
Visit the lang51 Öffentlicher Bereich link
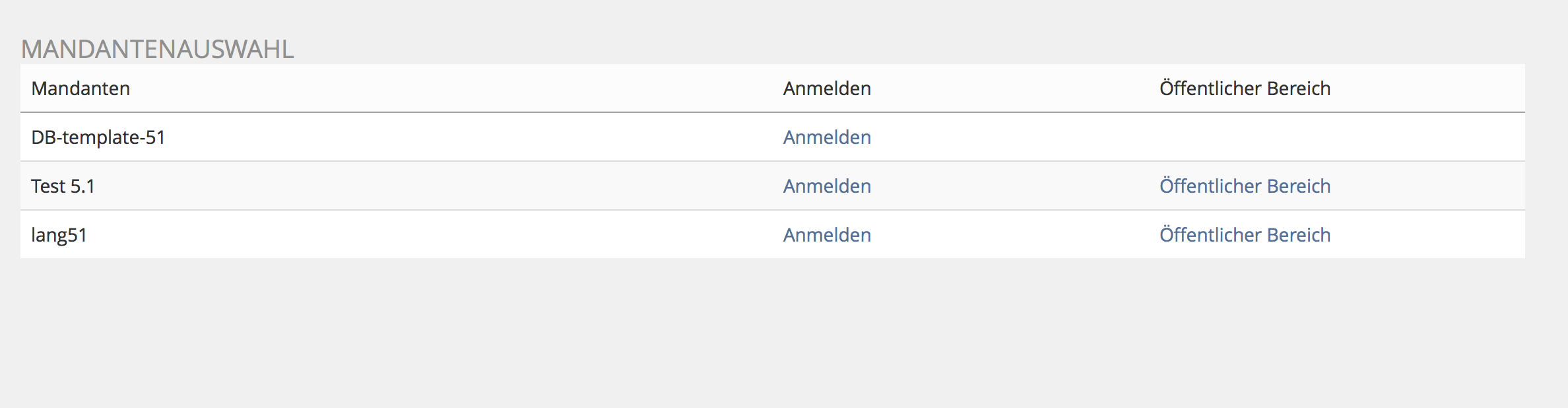[1245, 235]
